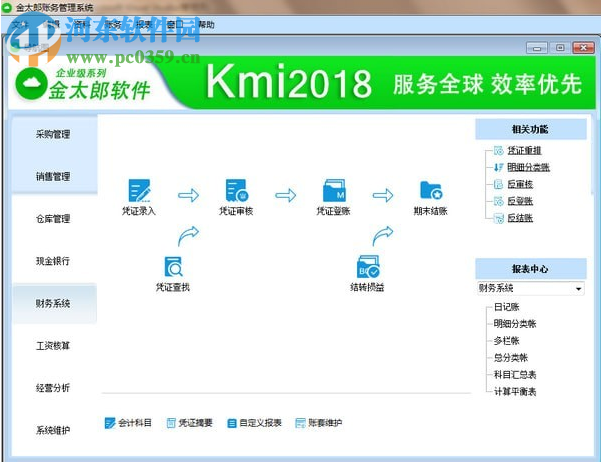Open the 结转损益 profit transfer icon
Viewport: 604px width, 464px height.
368,266
